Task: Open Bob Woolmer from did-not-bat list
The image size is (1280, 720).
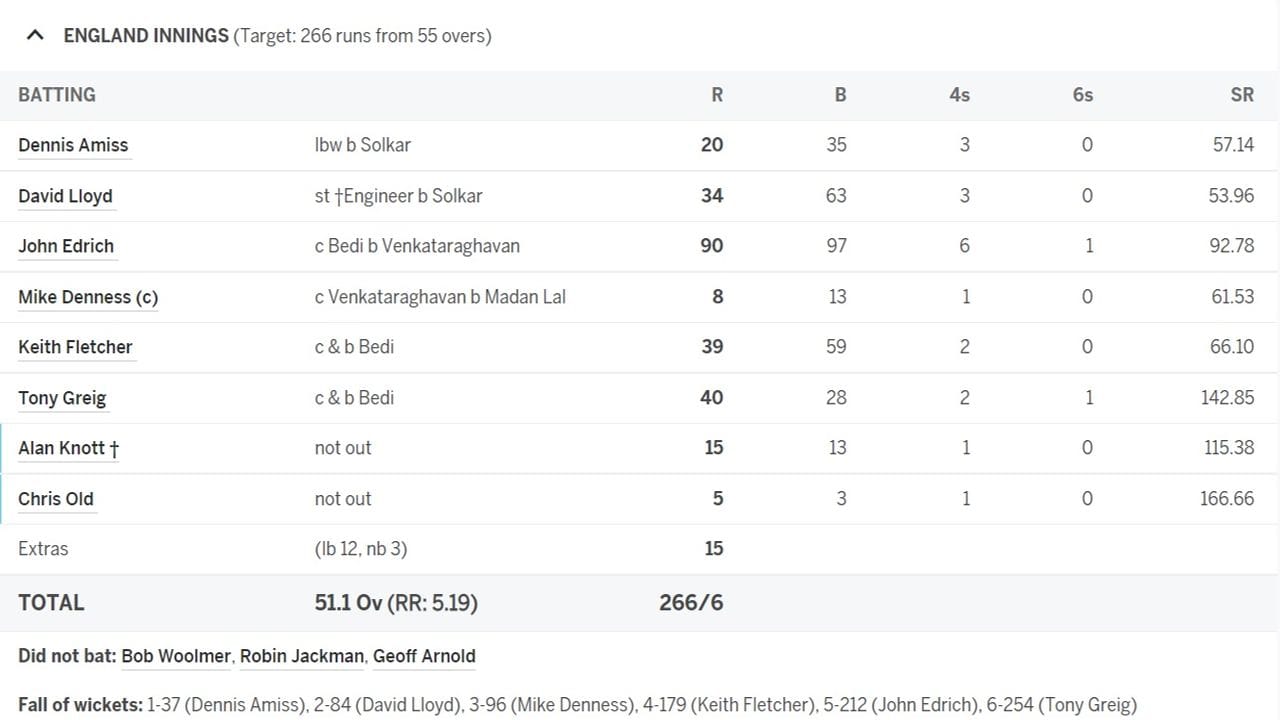Action: (176, 656)
